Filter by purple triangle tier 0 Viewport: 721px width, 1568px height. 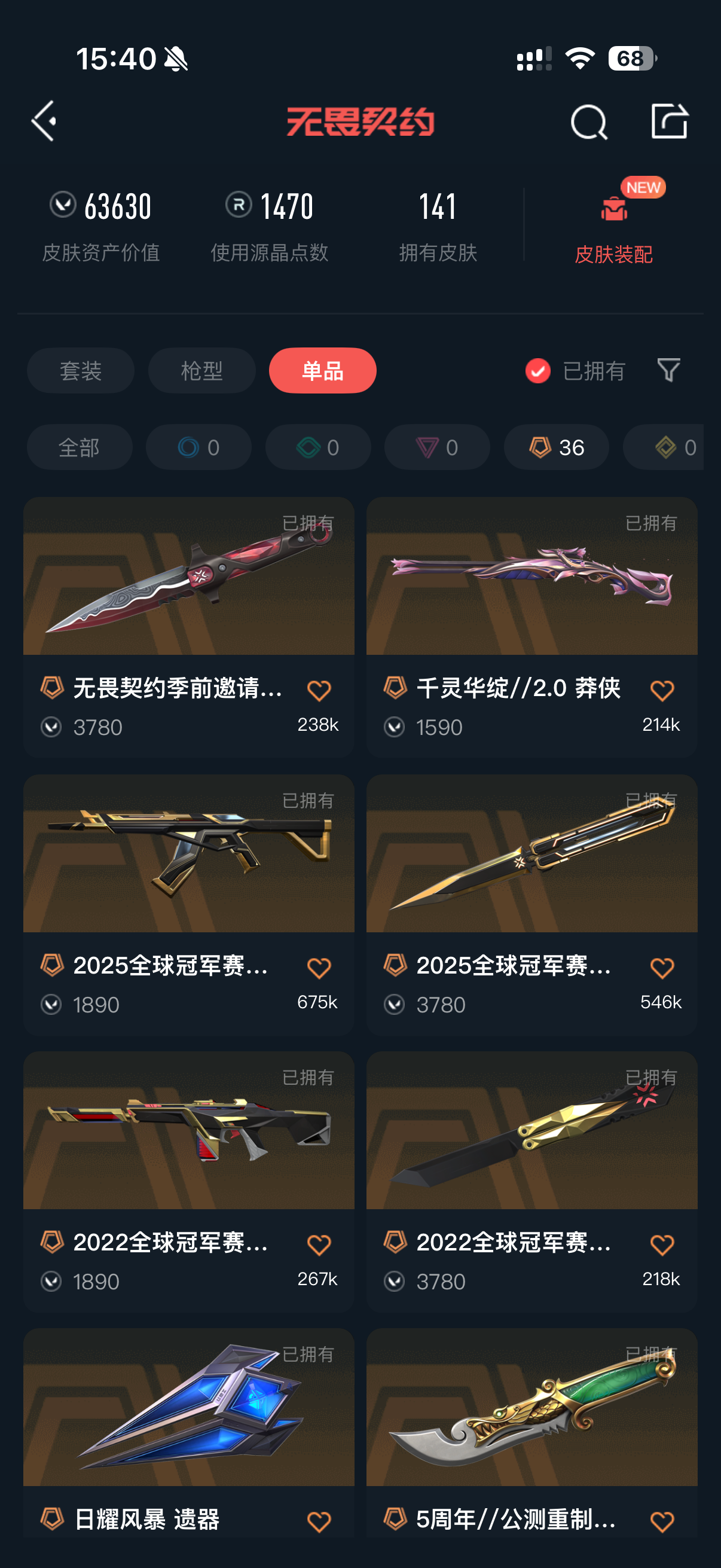437,447
